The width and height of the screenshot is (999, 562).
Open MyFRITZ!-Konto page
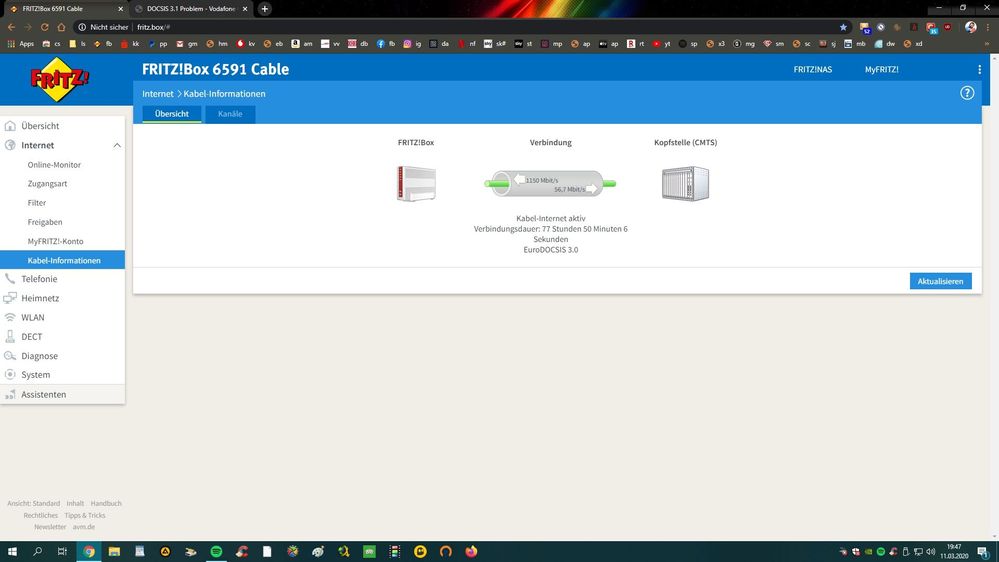click(x=55, y=241)
